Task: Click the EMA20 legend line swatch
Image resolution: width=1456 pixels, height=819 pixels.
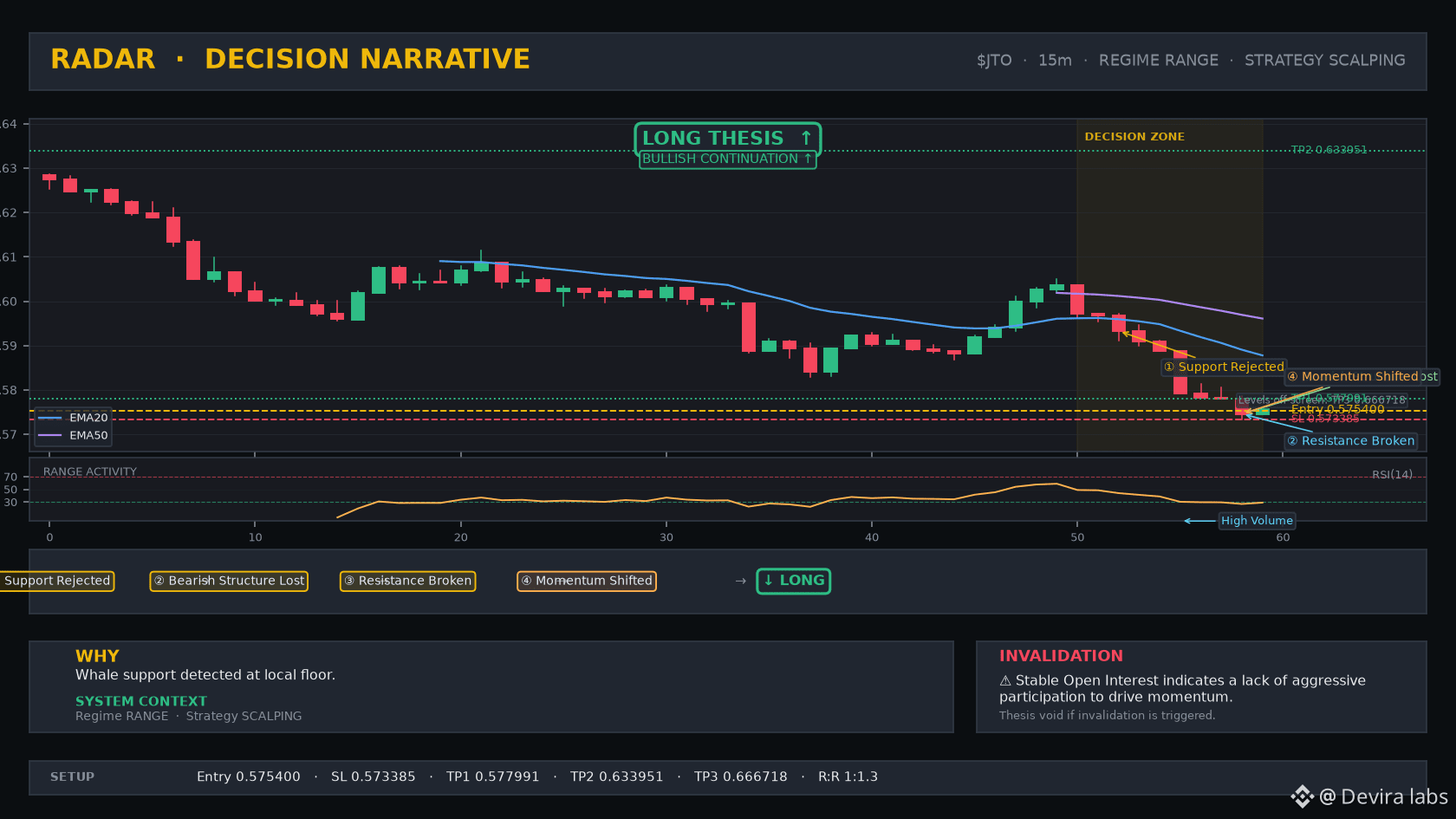Action: point(50,418)
